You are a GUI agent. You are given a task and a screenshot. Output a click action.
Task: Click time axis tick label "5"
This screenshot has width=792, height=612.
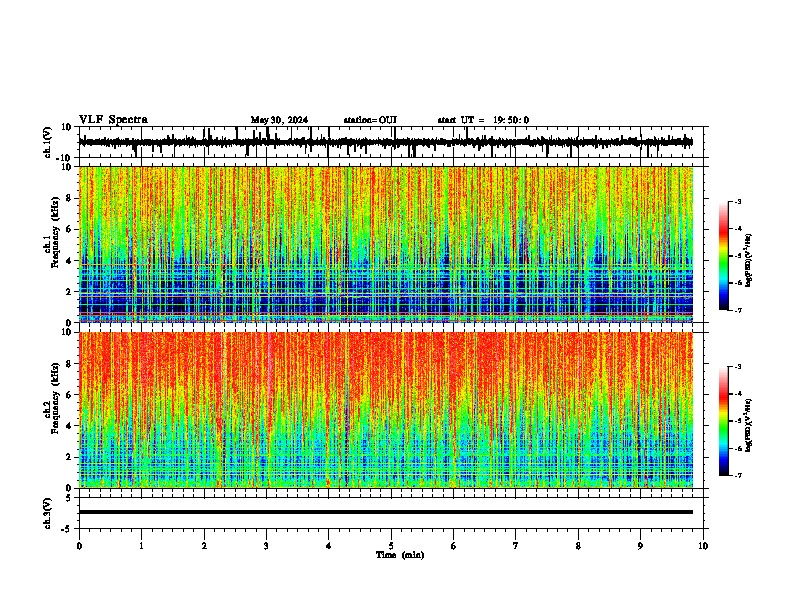coord(391,546)
